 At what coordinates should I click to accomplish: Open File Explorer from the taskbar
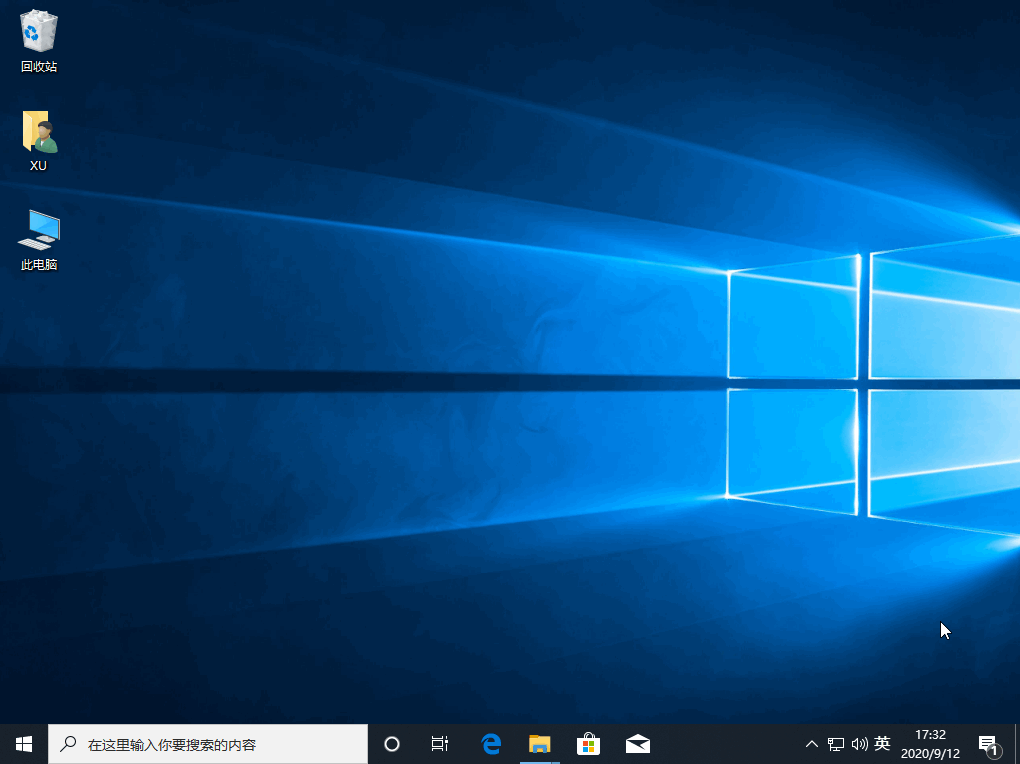[540, 743]
